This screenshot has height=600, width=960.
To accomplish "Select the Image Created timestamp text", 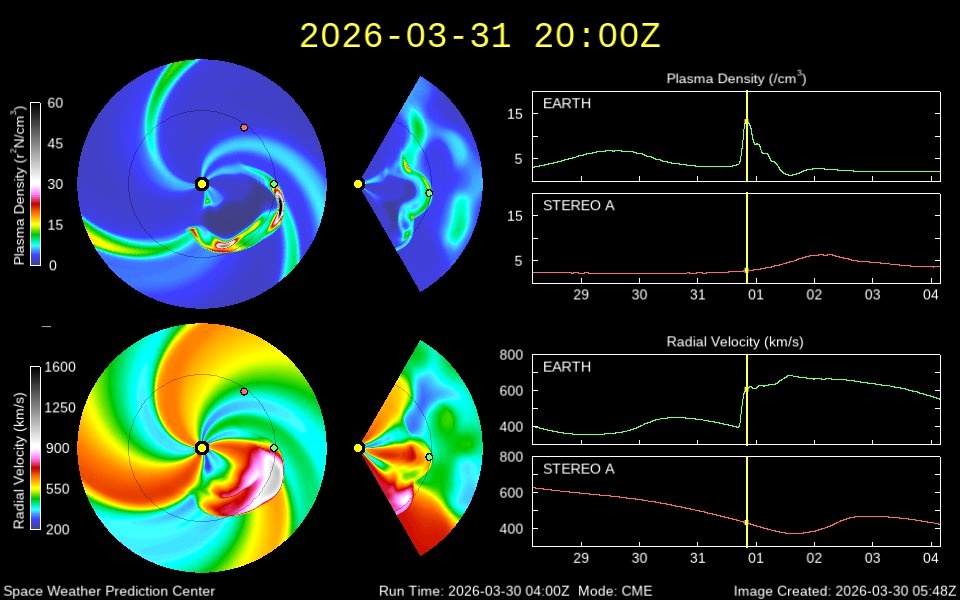I will (x=846, y=591).
